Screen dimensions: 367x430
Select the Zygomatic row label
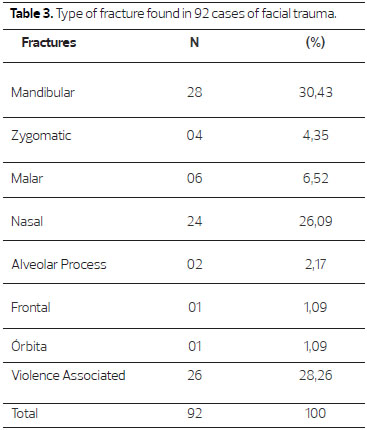41,136
